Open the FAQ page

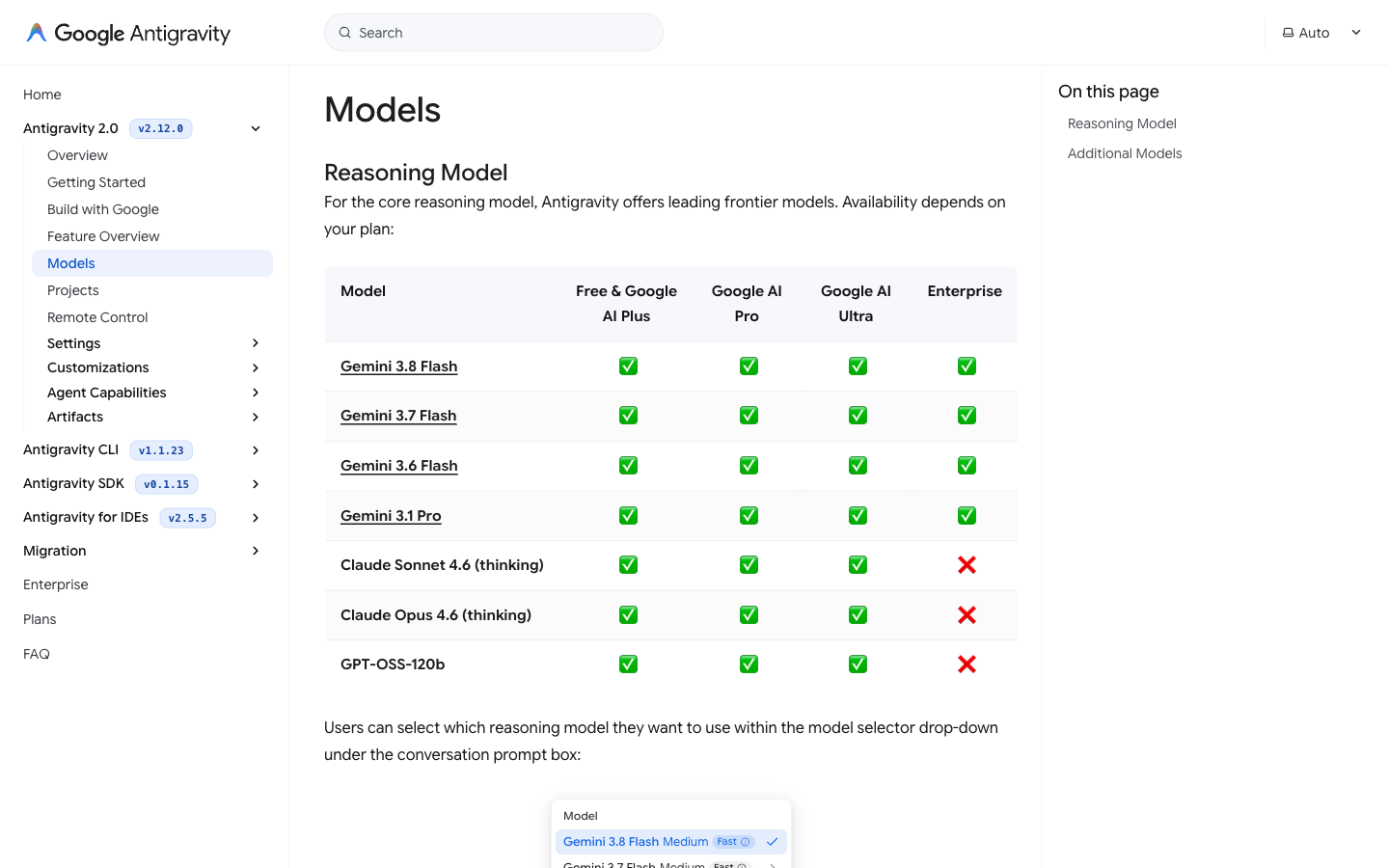[37, 654]
